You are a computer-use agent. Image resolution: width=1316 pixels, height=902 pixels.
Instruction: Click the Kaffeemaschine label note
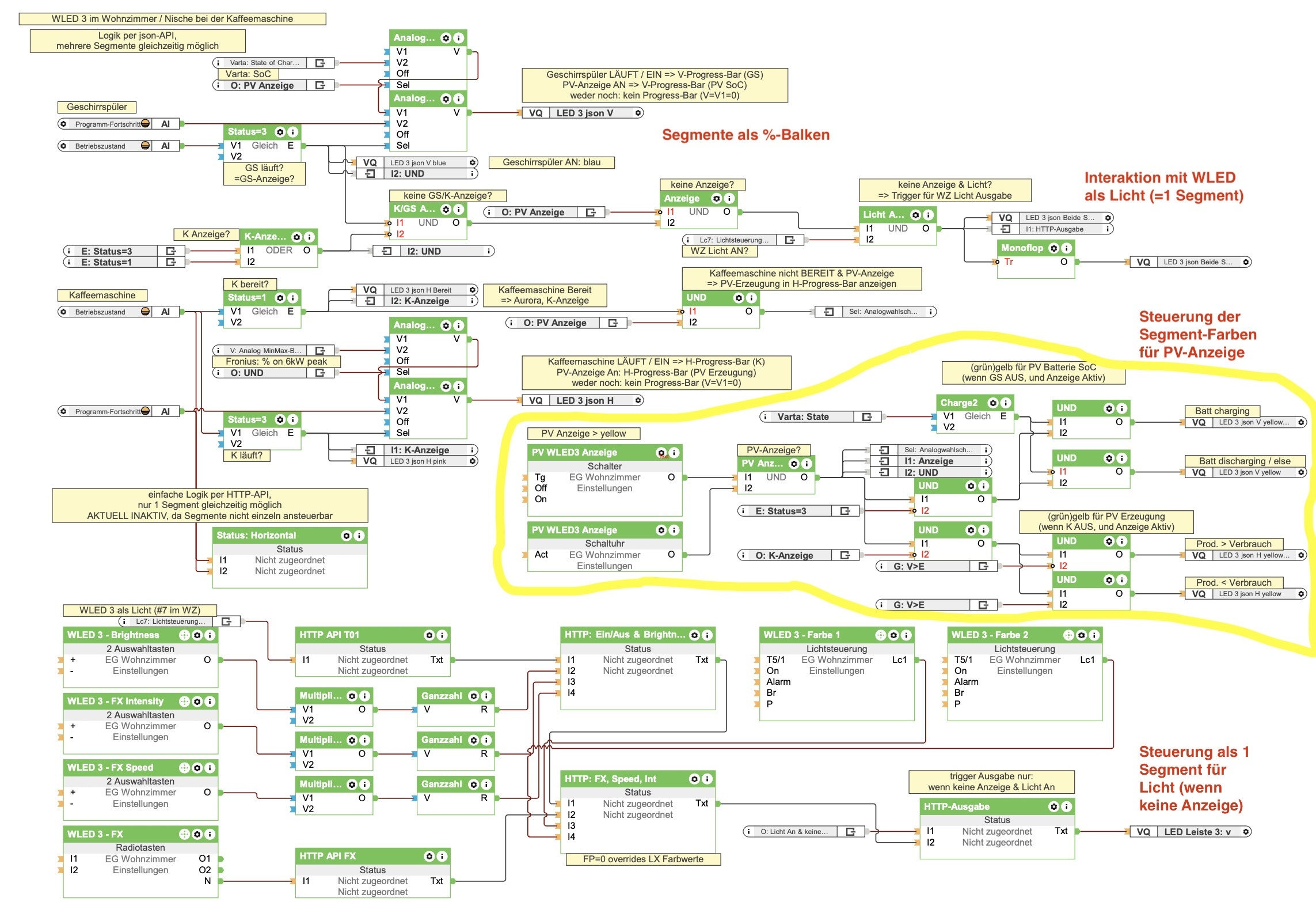tap(102, 295)
